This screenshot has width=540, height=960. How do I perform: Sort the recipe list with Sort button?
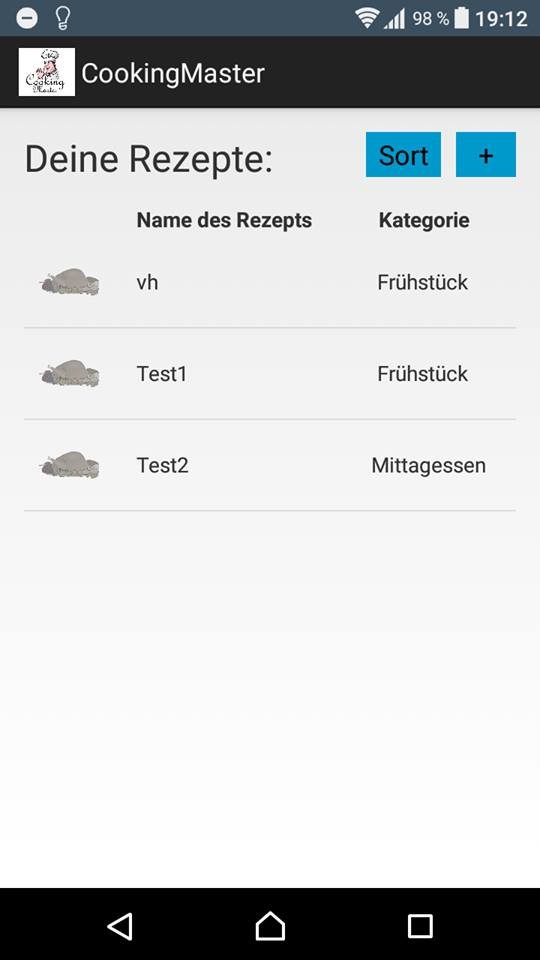tap(403, 154)
